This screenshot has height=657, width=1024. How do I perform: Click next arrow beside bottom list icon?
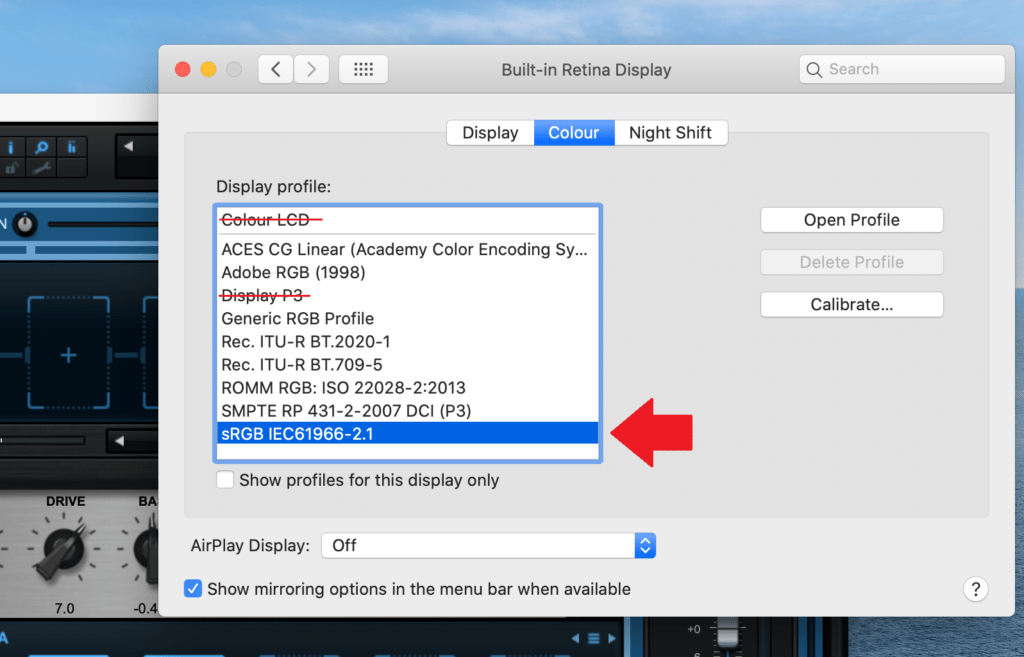[612, 638]
